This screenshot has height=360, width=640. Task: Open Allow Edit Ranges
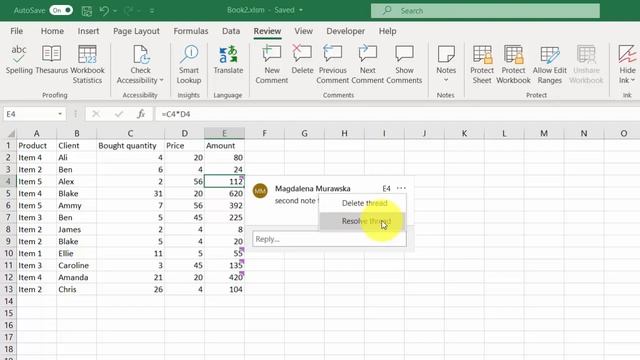tap(549, 64)
